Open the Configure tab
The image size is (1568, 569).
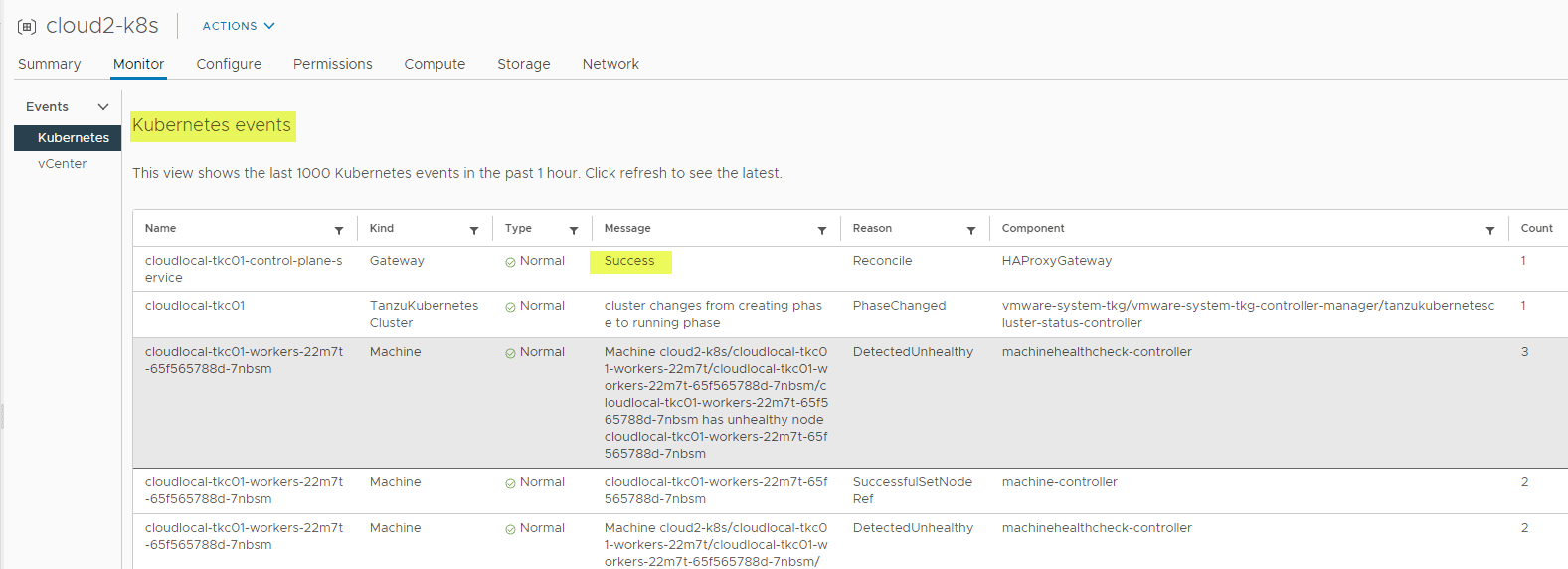tap(229, 64)
